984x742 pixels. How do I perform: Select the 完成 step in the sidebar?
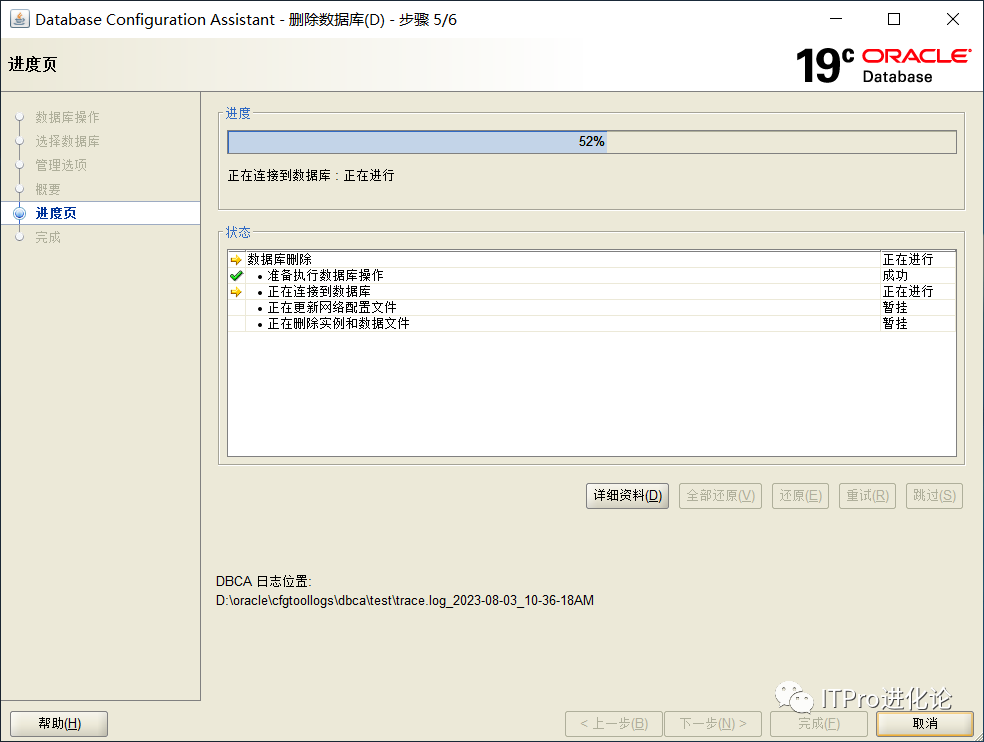tap(48, 237)
